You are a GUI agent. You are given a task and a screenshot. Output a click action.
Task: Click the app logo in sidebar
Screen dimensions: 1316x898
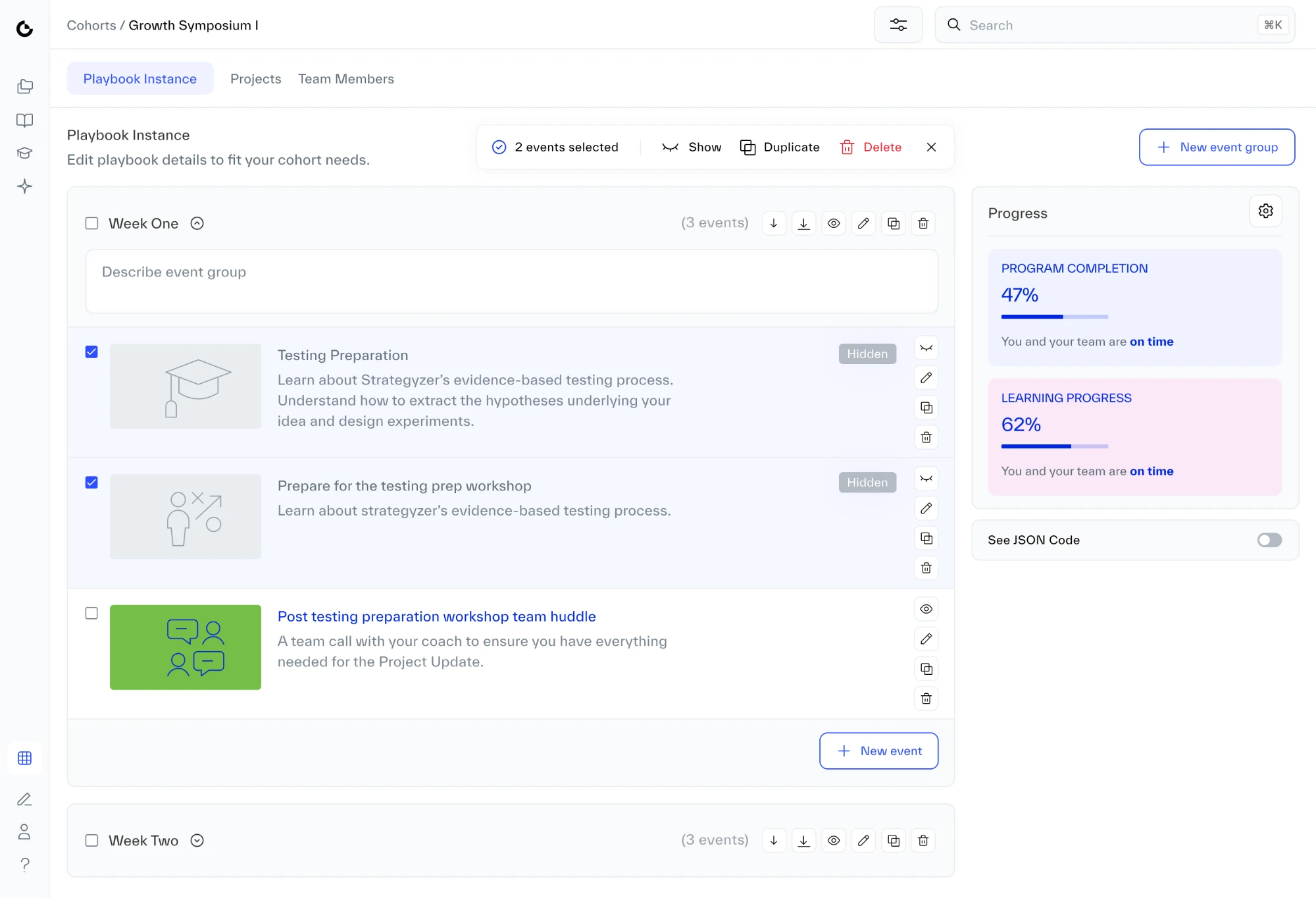[24, 28]
